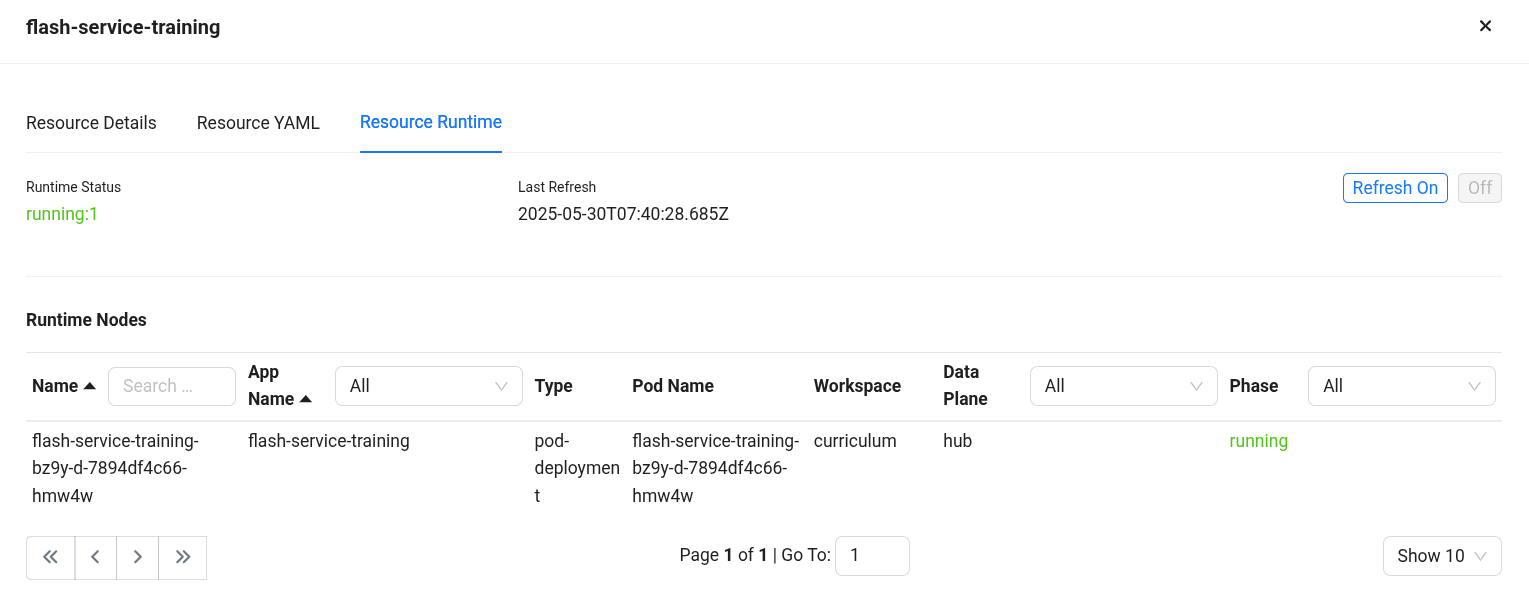Click the running phase status text
The width and height of the screenshot is (1529, 603).
[x=1258, y=441]
